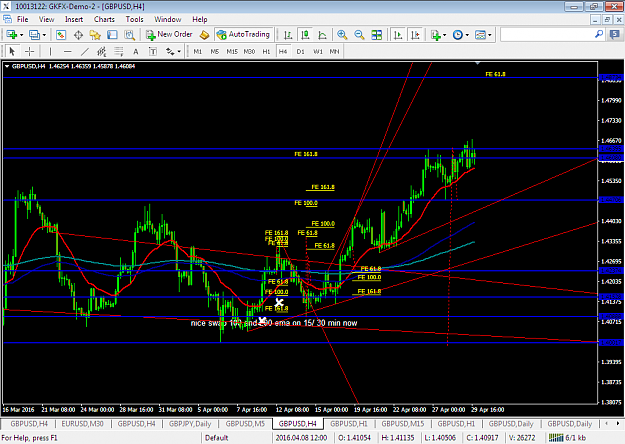Switch to the GBPJPY,Daily chart tab
The width and height of the screenshot is (625, 444).
pos(190,424)
